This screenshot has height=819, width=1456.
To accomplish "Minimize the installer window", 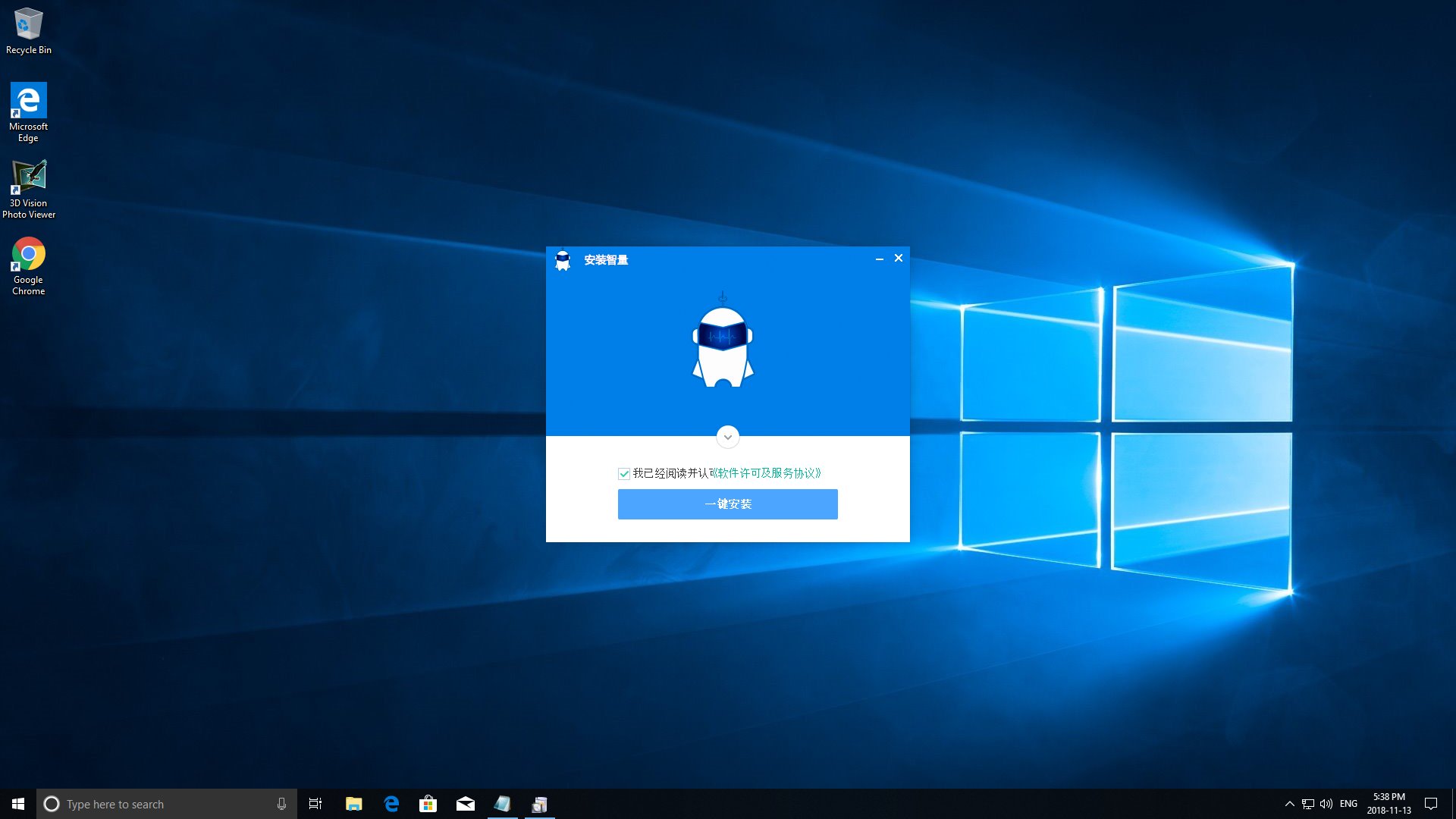I will point(880,259).
